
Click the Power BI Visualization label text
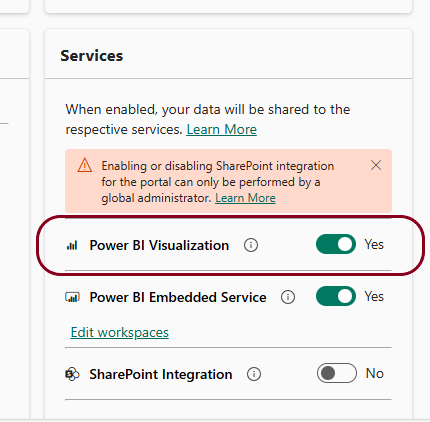pyautogui.click(x=159, y=245)
